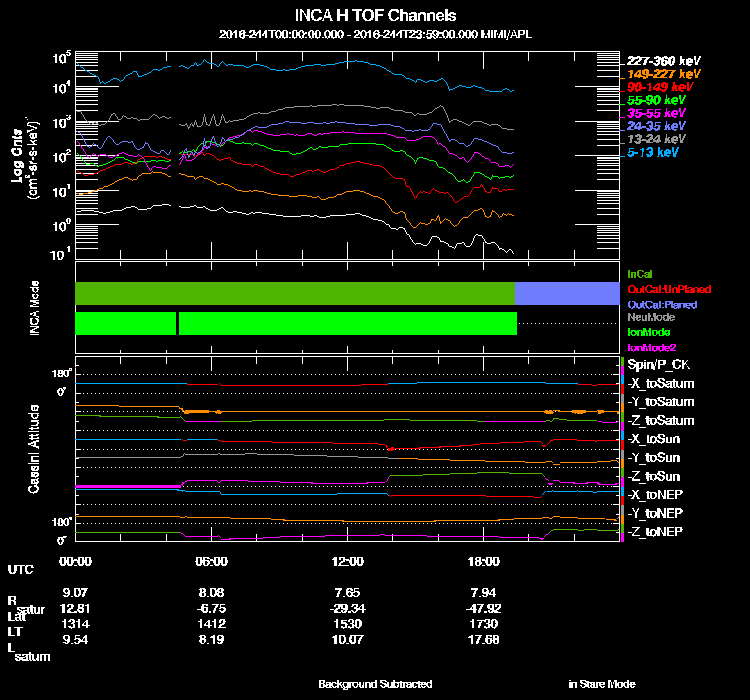This screenshot has height=700, width=750.
Task: Click the 55-90 keV legend label
Action: (656, 100)
